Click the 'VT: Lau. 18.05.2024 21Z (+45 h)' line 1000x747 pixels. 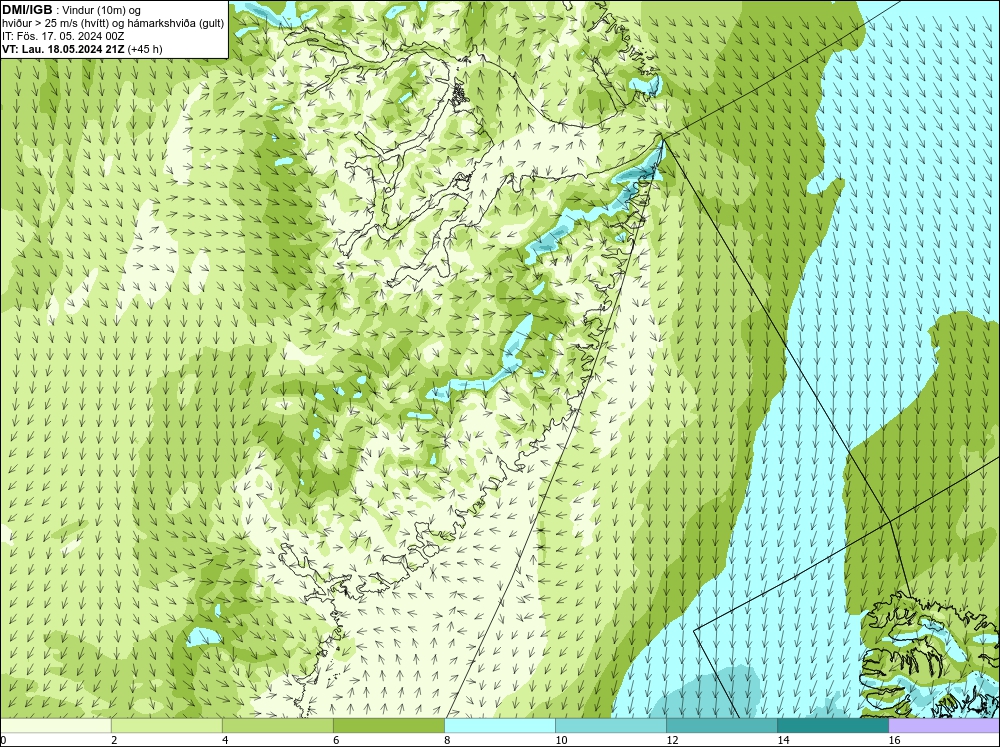tap(82, 49)
